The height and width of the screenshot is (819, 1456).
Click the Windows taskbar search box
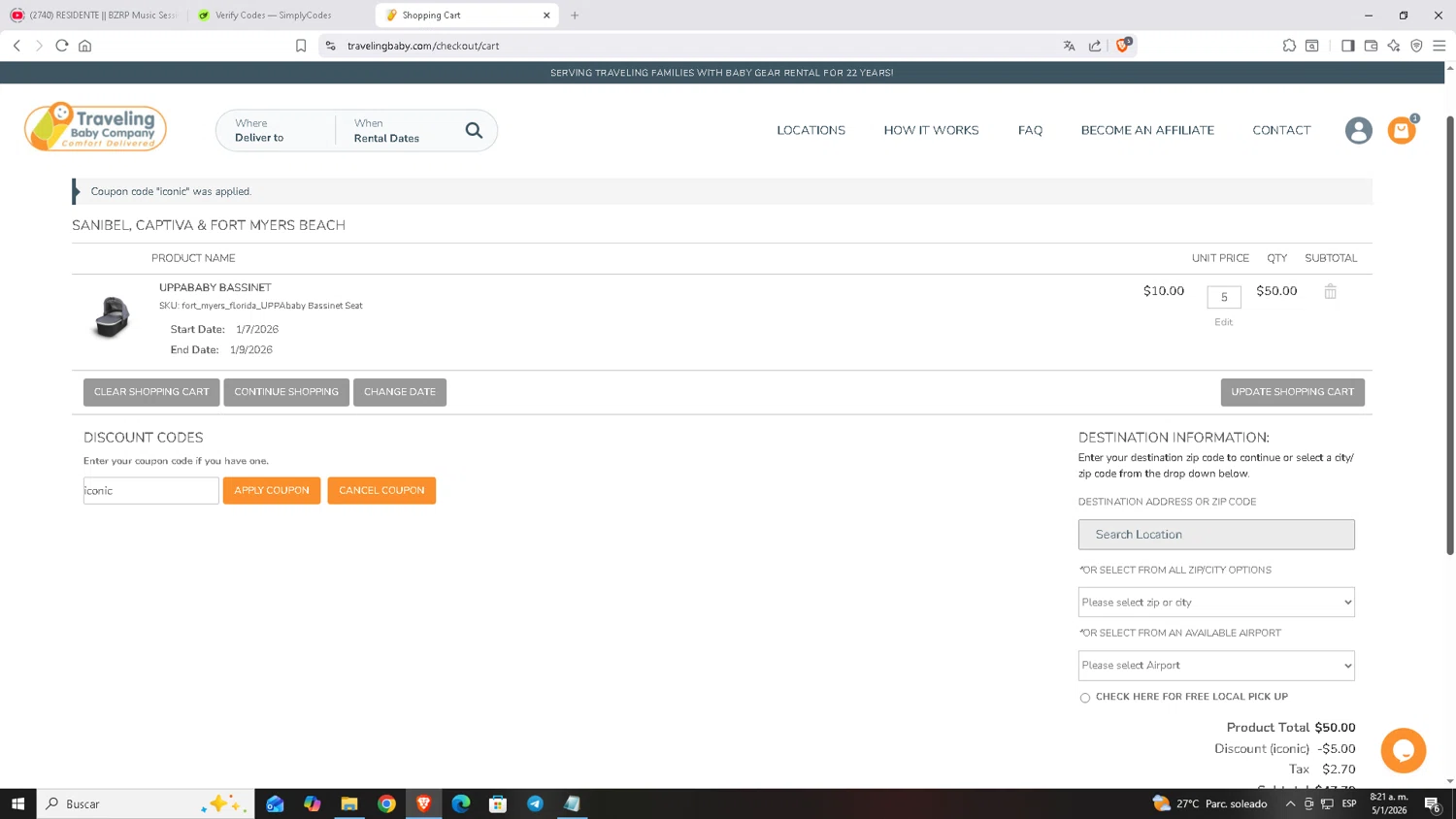[146, 803]
